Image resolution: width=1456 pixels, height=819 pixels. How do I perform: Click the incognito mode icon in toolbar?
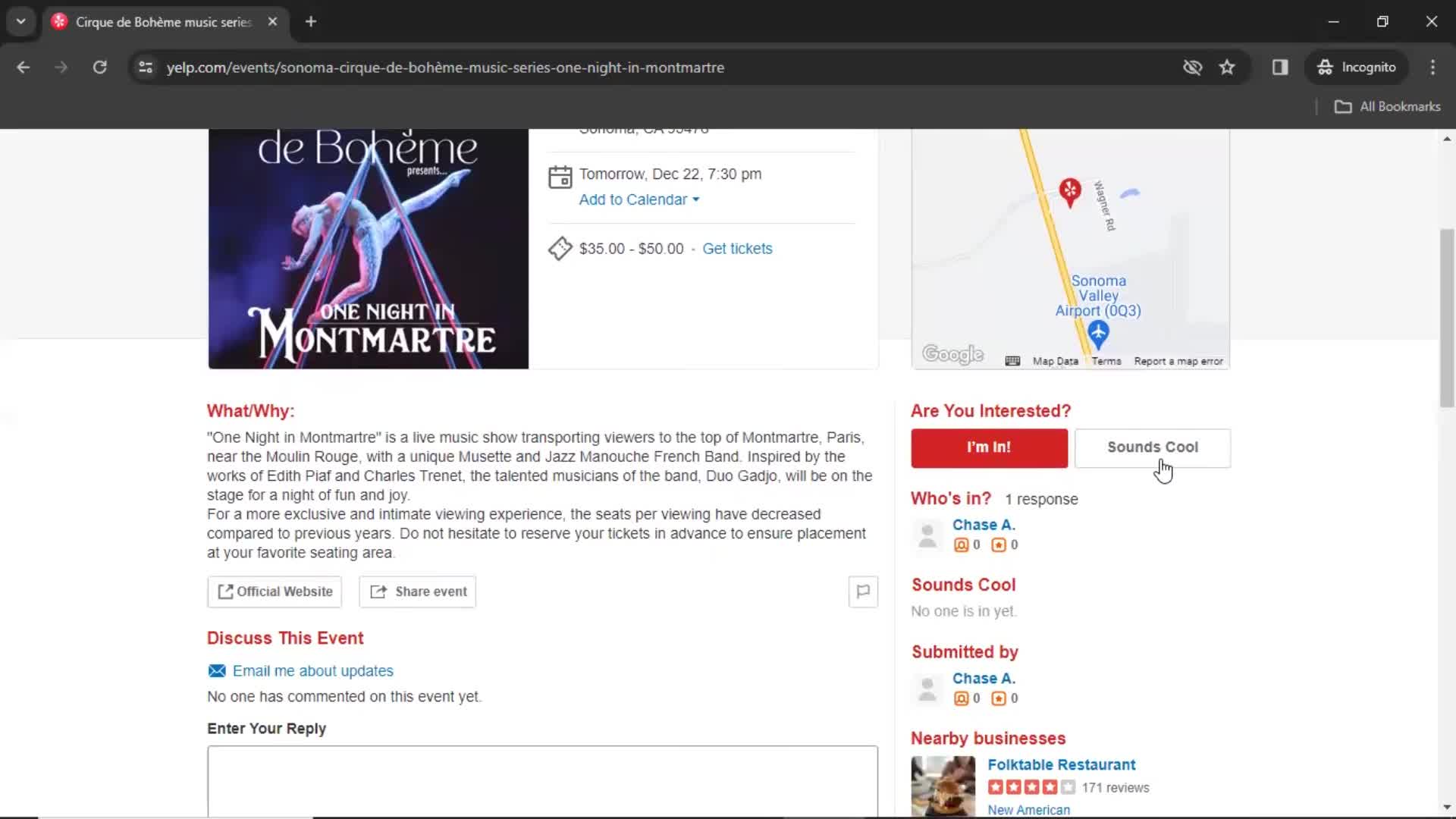(x=1323, y=67)
